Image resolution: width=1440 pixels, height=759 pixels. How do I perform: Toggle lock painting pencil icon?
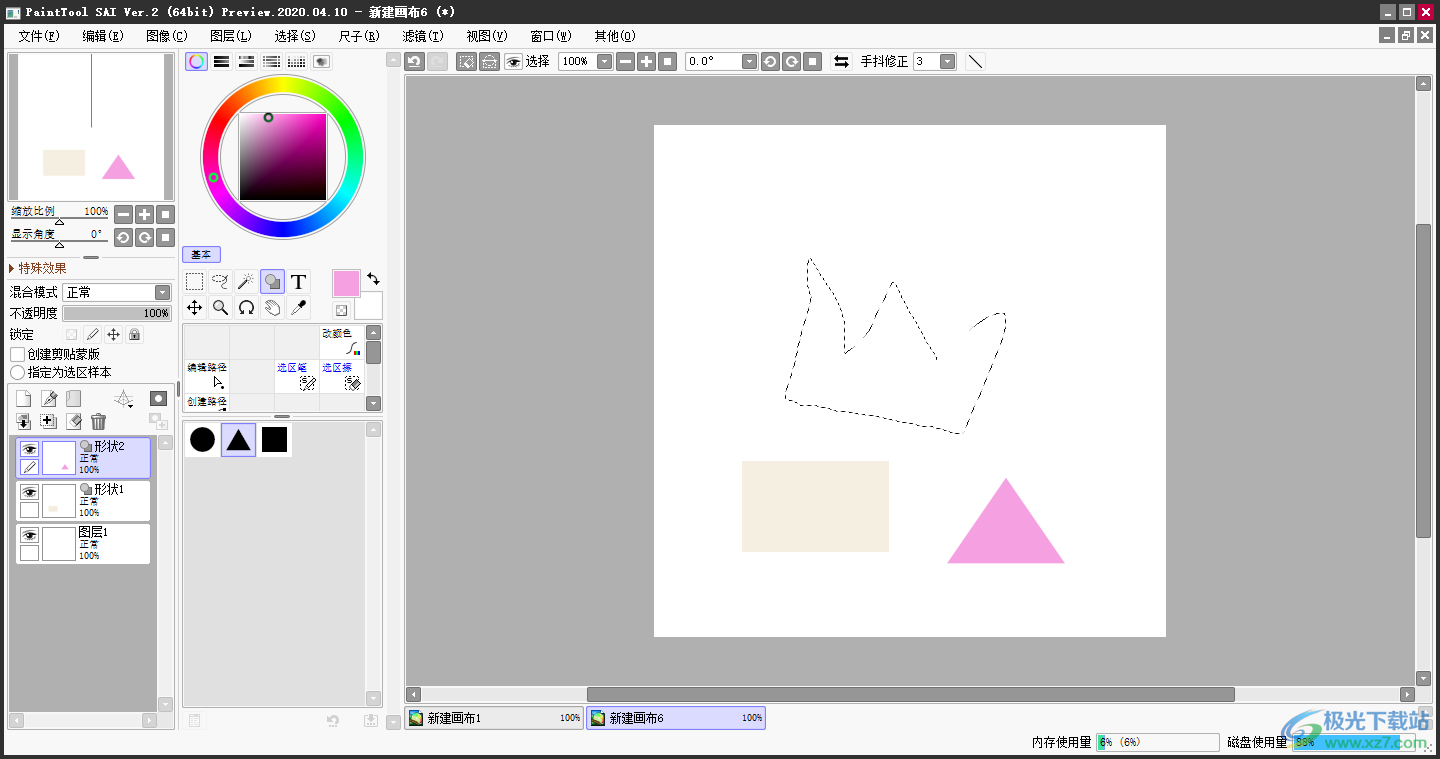pos(92,334)
